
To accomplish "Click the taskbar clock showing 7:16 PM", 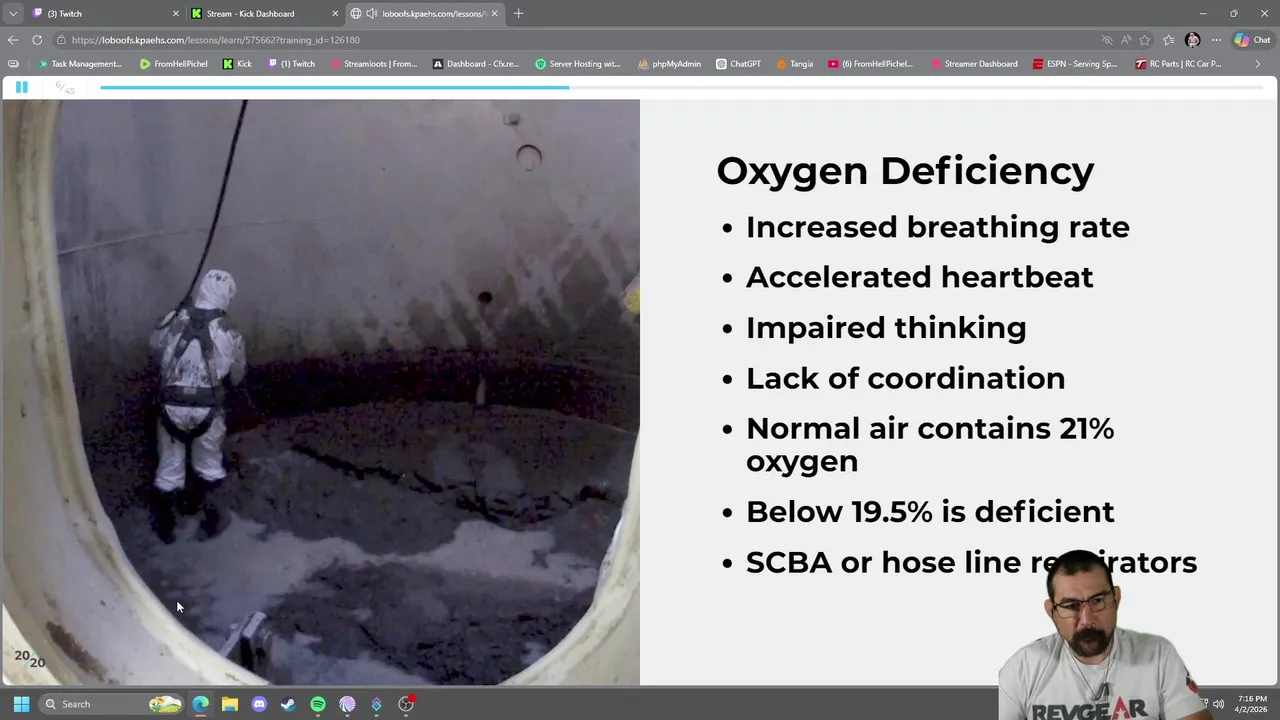I will pos(1252,704).
